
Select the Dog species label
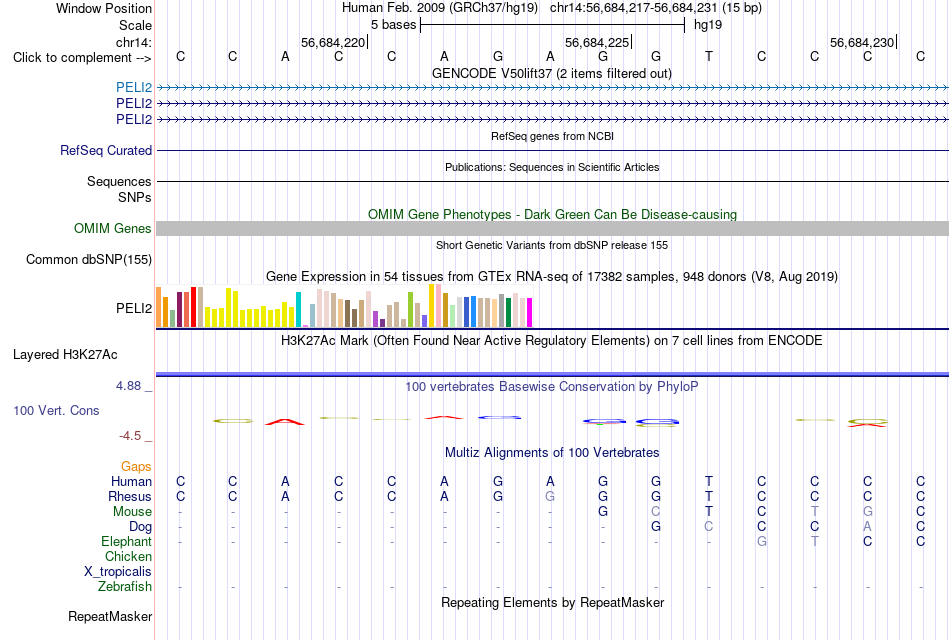141,527
